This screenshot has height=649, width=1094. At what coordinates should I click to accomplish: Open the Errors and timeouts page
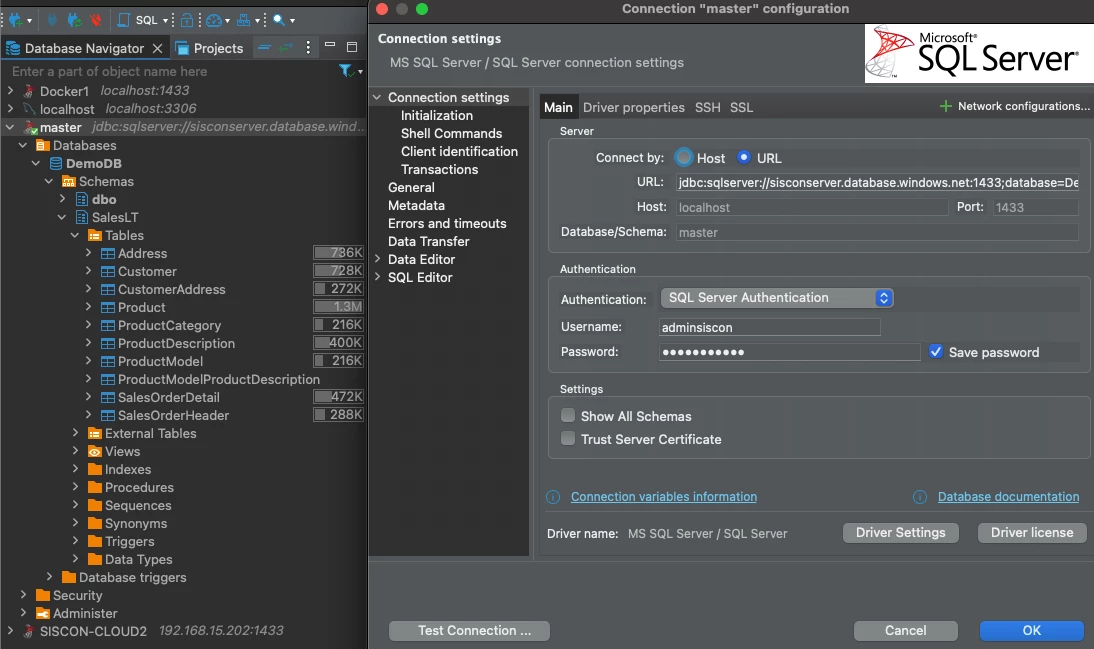(x=447, y=223)
